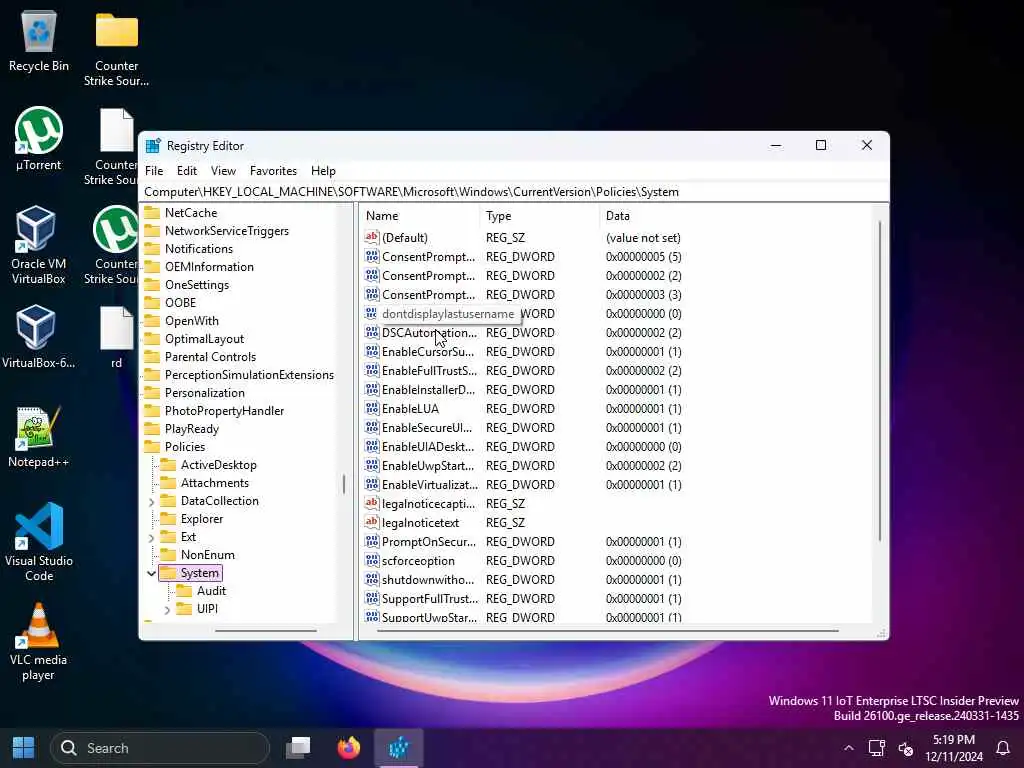Select the shutdownwitho... value name
Viewport: 1024px width, 768px height.
(x=428, y=579)
